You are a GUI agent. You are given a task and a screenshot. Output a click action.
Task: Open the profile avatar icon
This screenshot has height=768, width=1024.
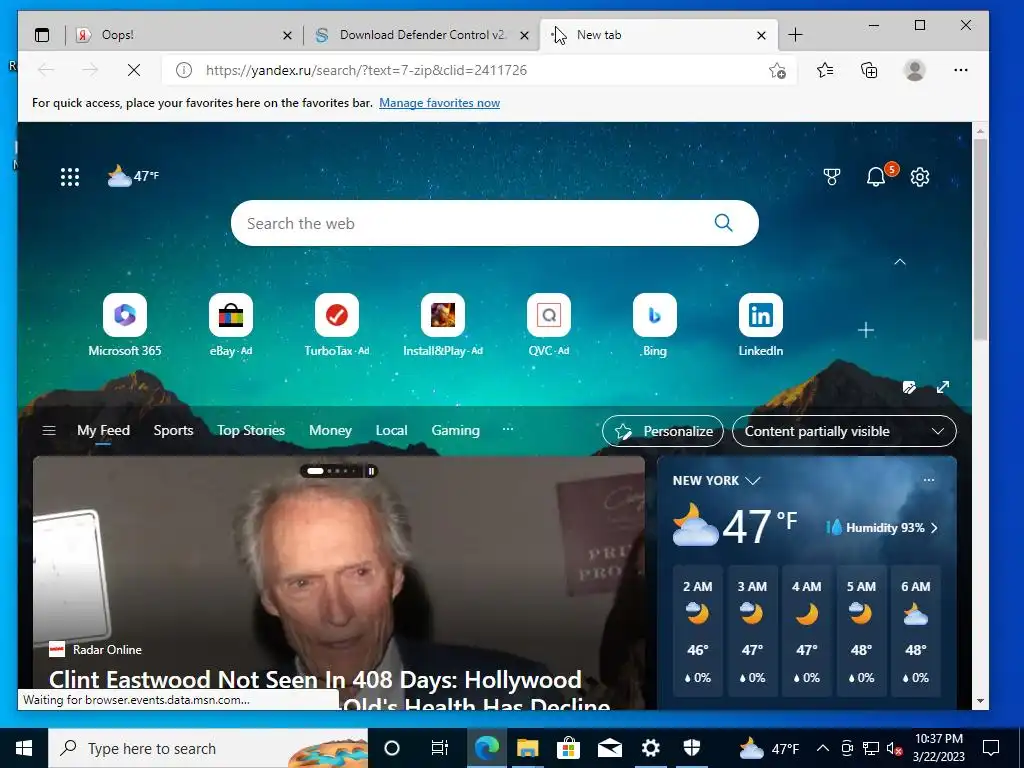tap(915, 70)
